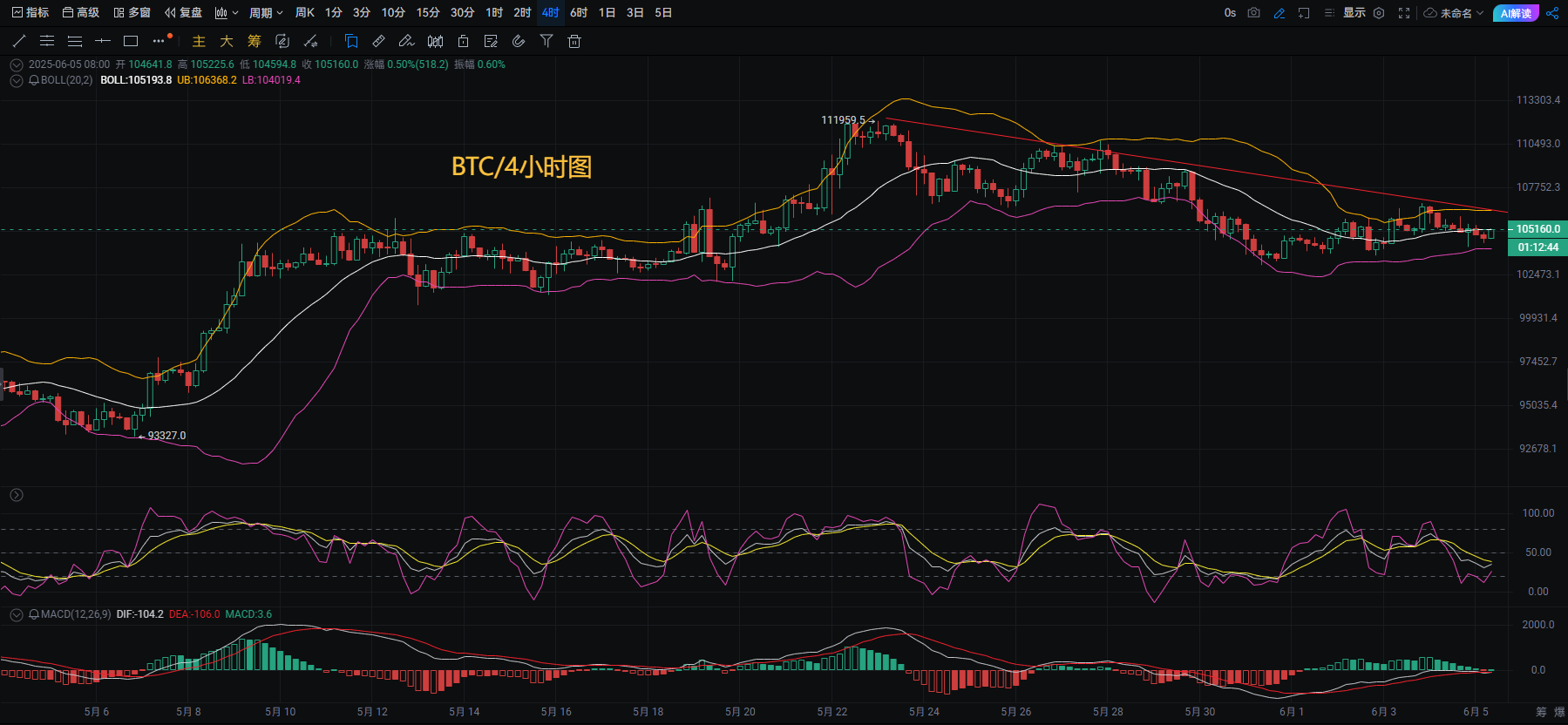This screenshot has width=1568, height=725.
Task: Click the magnet line snap tool
Action: [310, 41]
